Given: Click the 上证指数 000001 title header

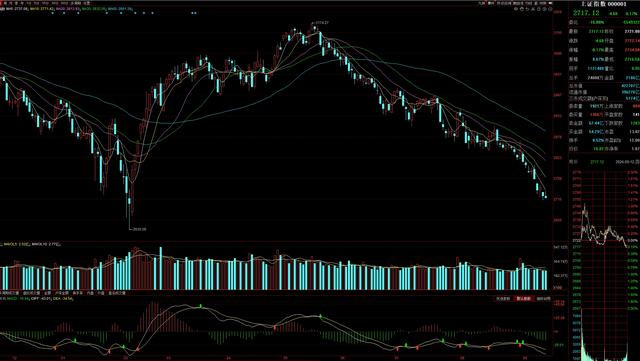Looking at the screenshot, I should (x=604, y=4).
